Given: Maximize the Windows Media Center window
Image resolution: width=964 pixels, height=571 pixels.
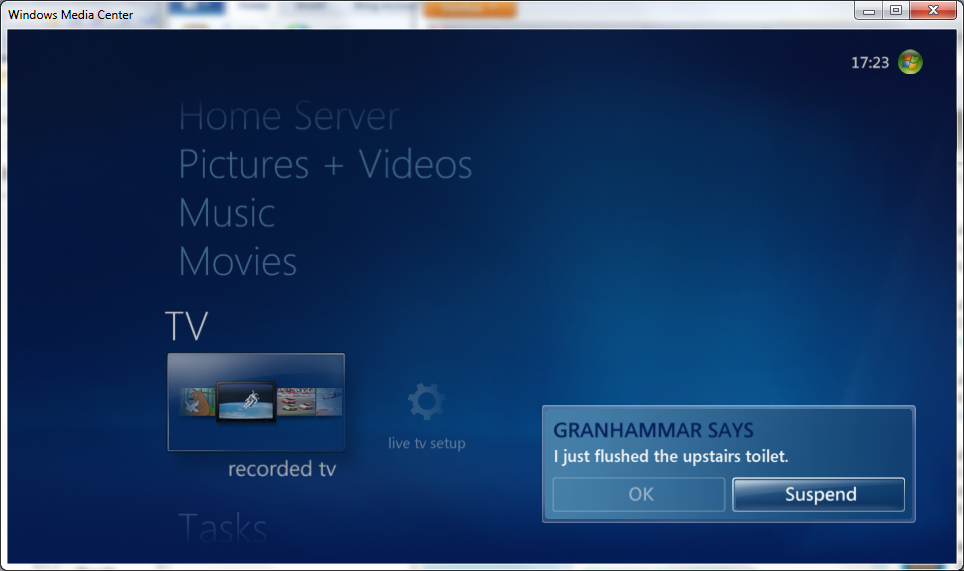Looking at the screenshot, I should [896, 10].
